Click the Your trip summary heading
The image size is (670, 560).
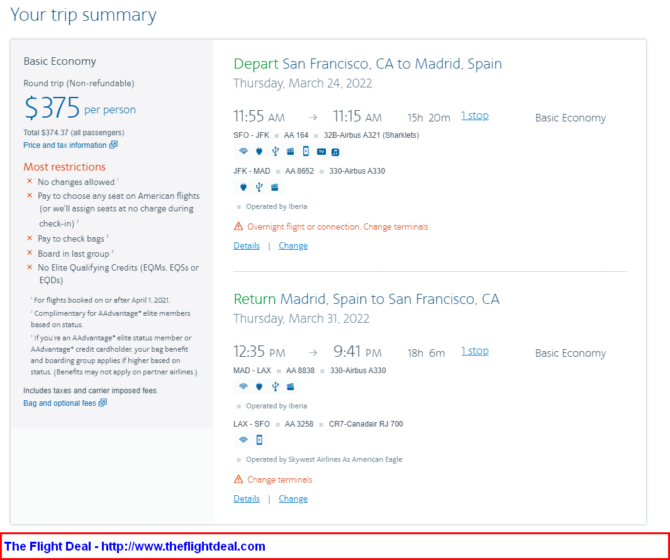coord(83,15)
